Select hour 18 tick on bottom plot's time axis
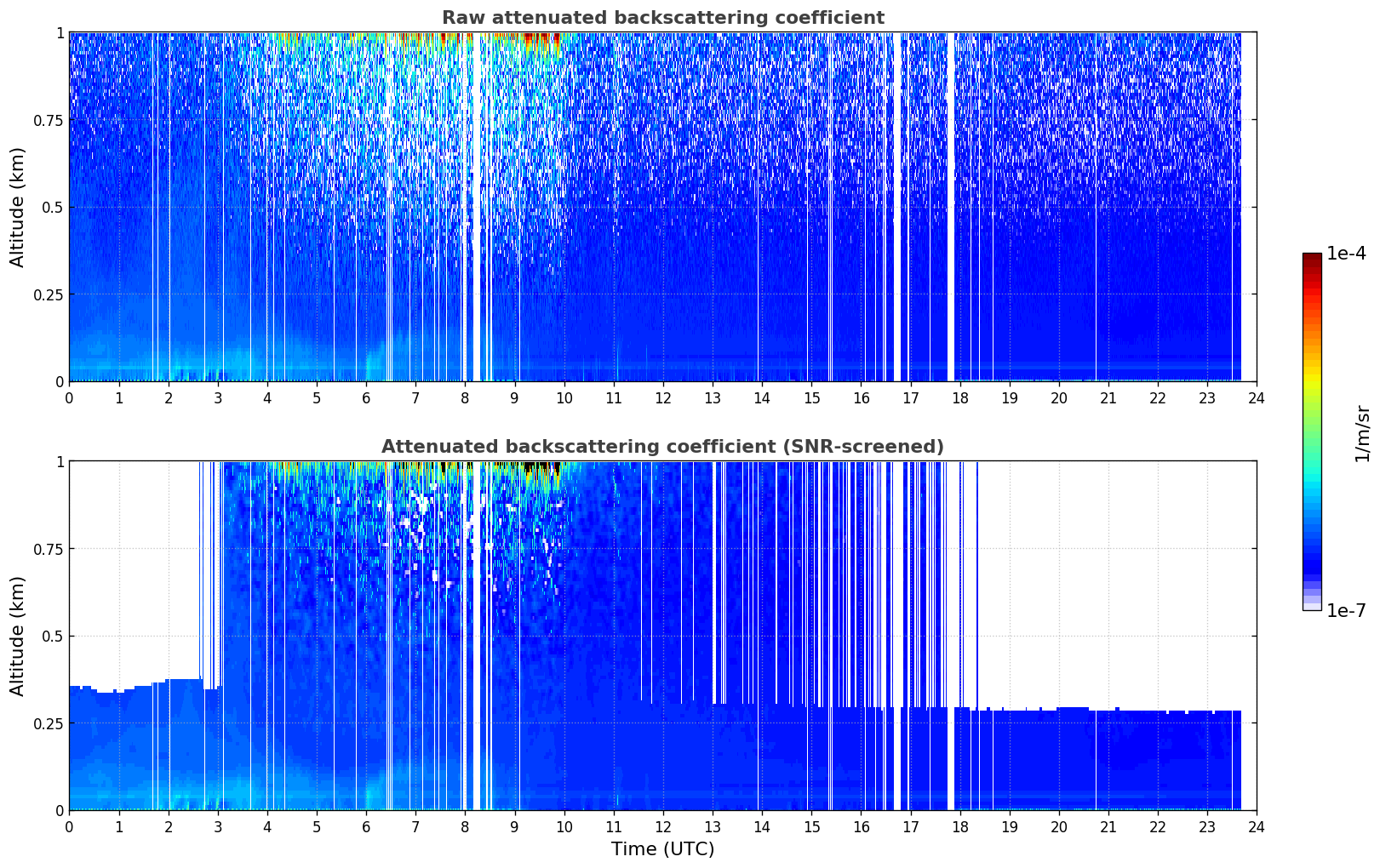 [x=959, y=826]
